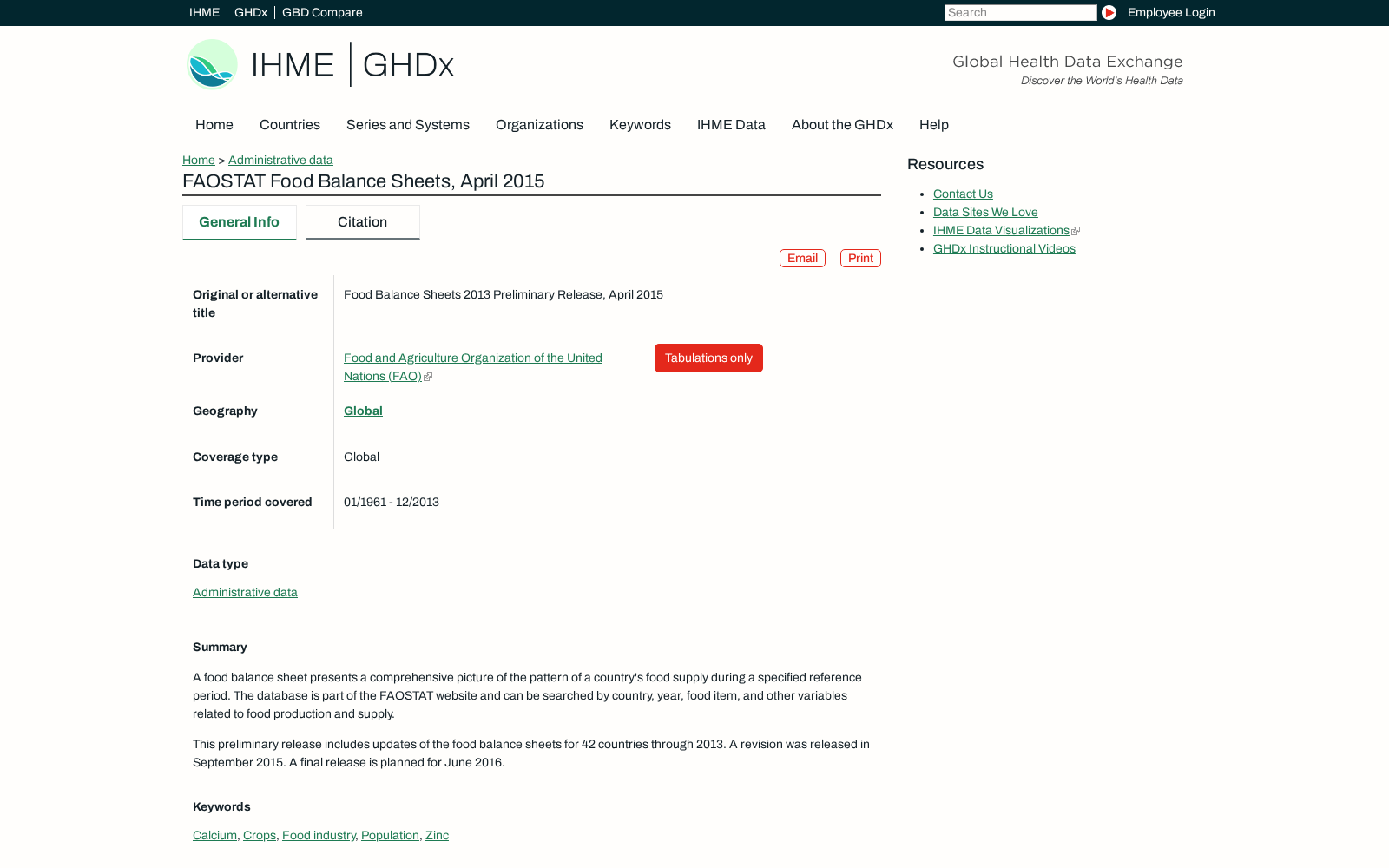This screenshot has height=868, width=1389.
Task: Open the About the GHDx menu
Action: click(x=842, y=125)
